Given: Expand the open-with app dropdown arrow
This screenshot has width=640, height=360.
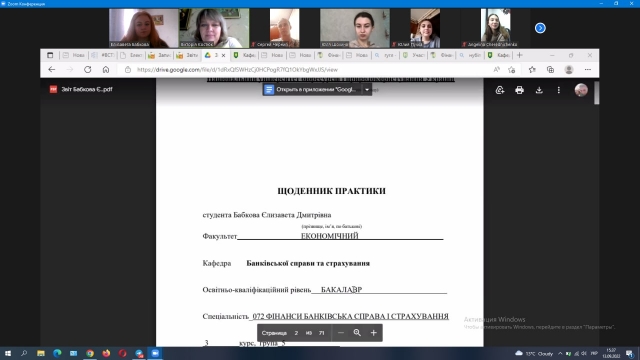Looking at the screenshot, I should coord(367,89).
